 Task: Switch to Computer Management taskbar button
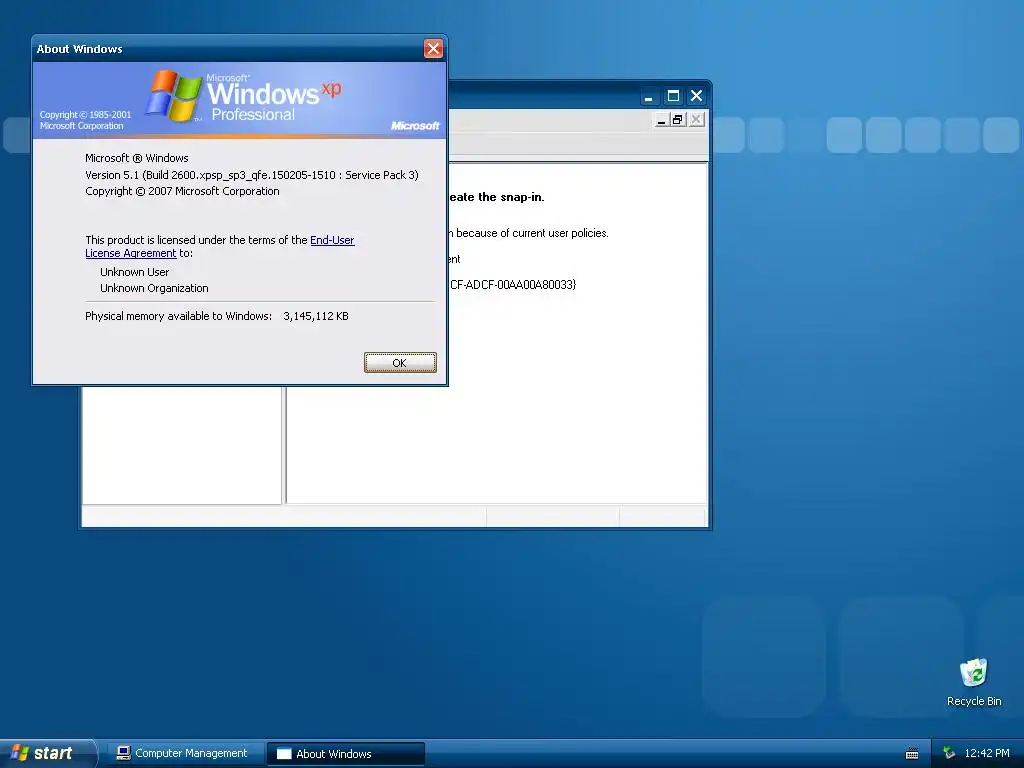coord(183,753)
